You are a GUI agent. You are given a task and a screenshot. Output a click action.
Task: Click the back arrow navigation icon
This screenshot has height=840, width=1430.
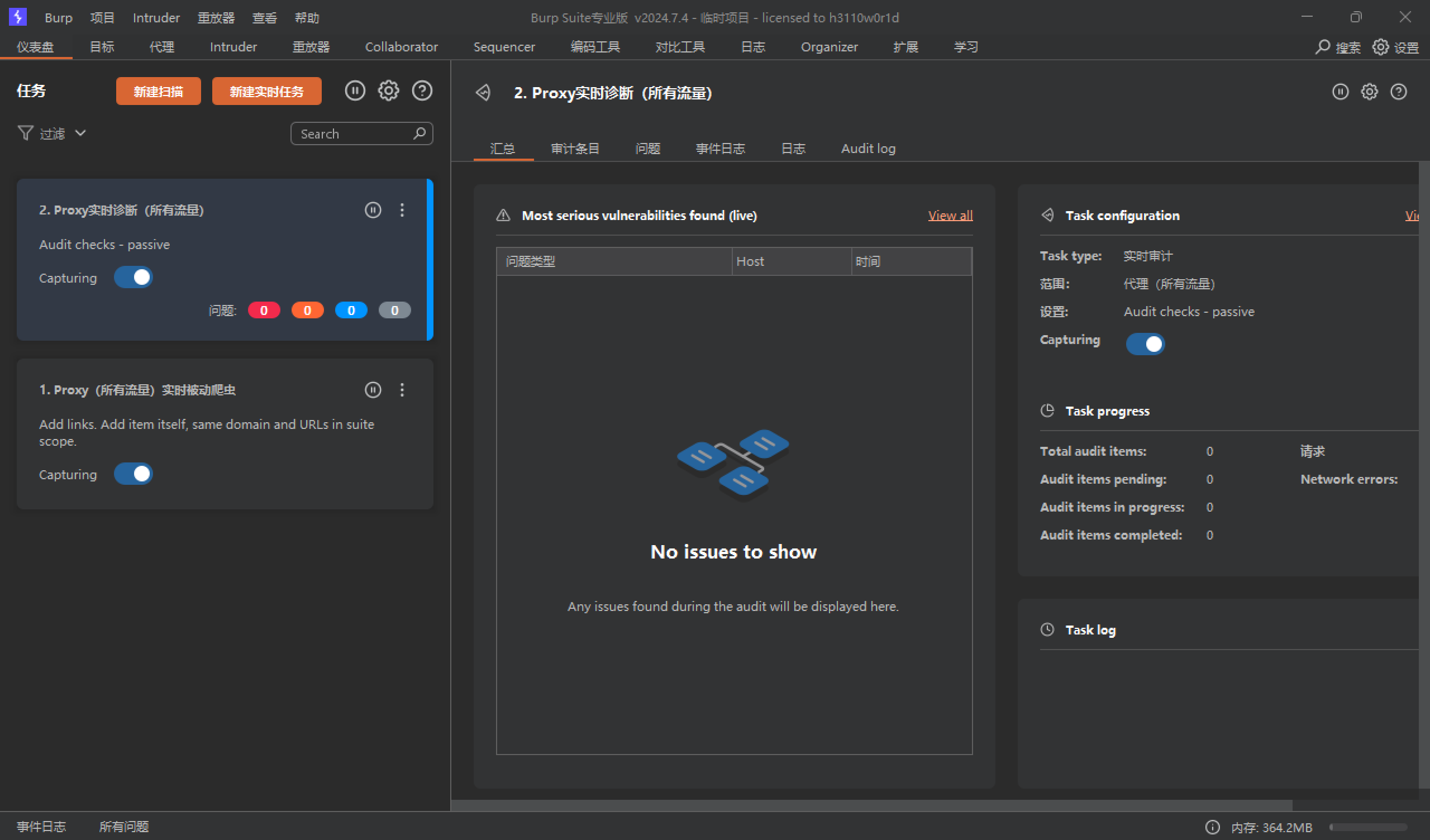click(483, 93)
